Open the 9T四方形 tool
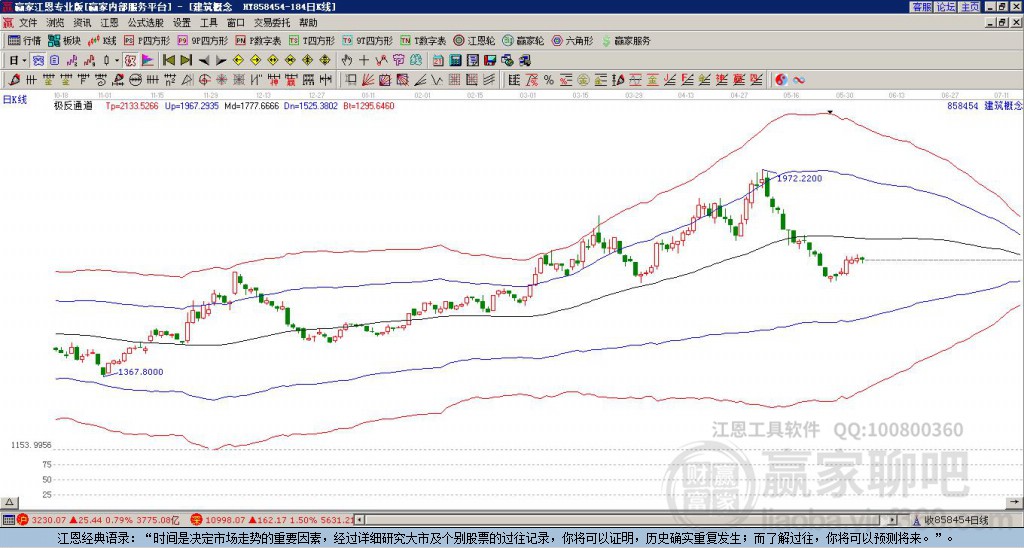This screenshot has height=548, width=1024. (367, 40)
